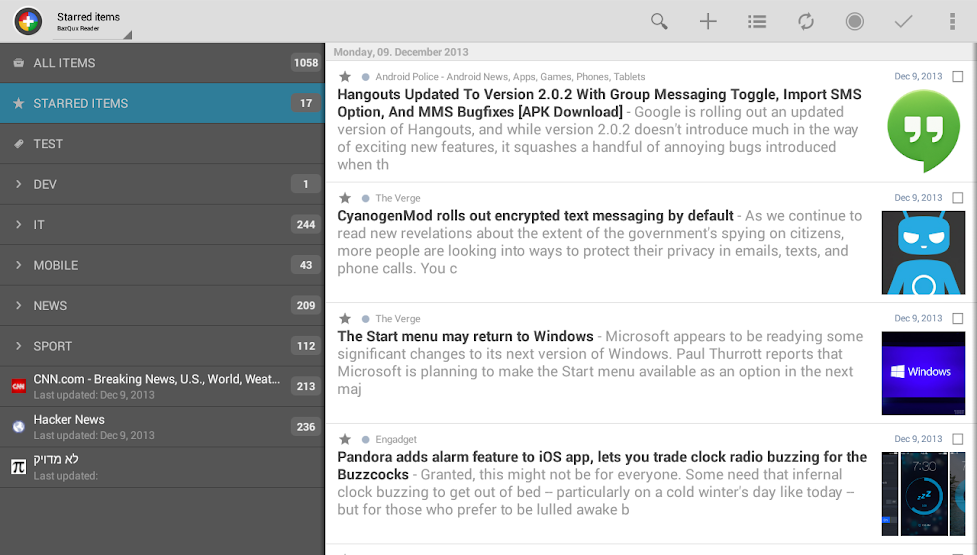977x555 pixels.
Task: Open the search magnifier icon
Action: click(x=659, y=21)
